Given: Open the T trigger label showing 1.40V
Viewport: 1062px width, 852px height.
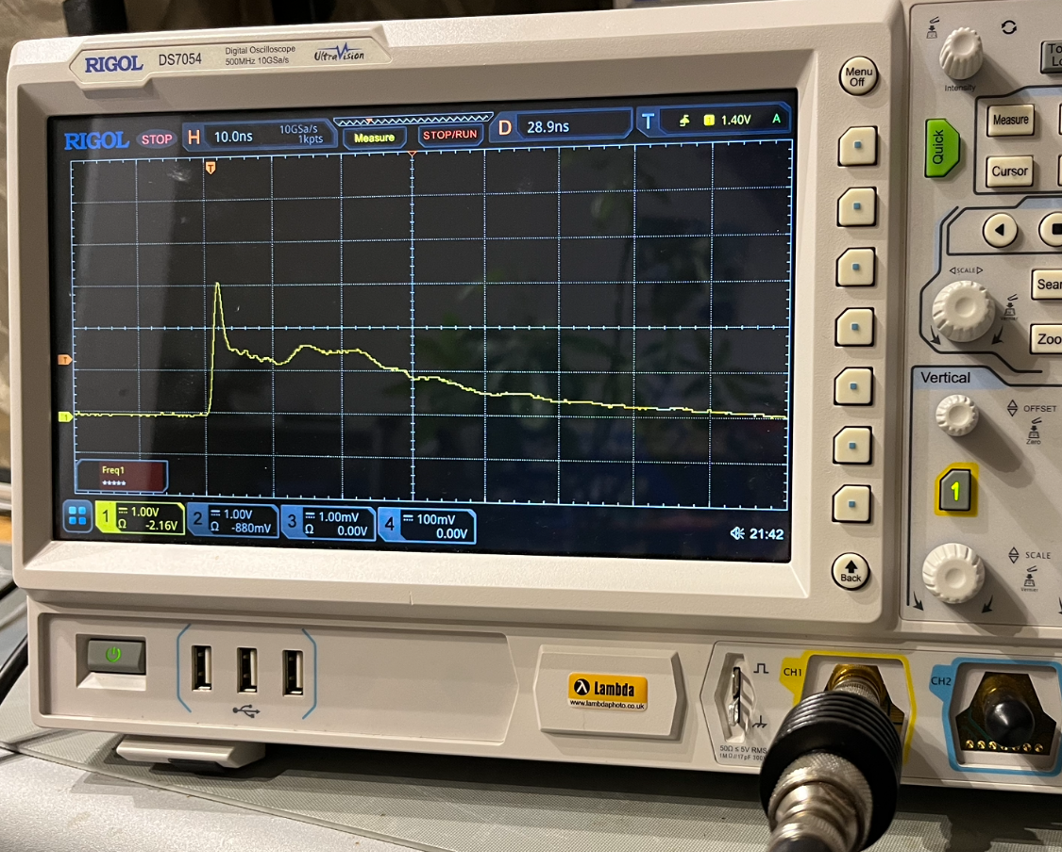Looking at the screenshot, I should coord(715,121).
